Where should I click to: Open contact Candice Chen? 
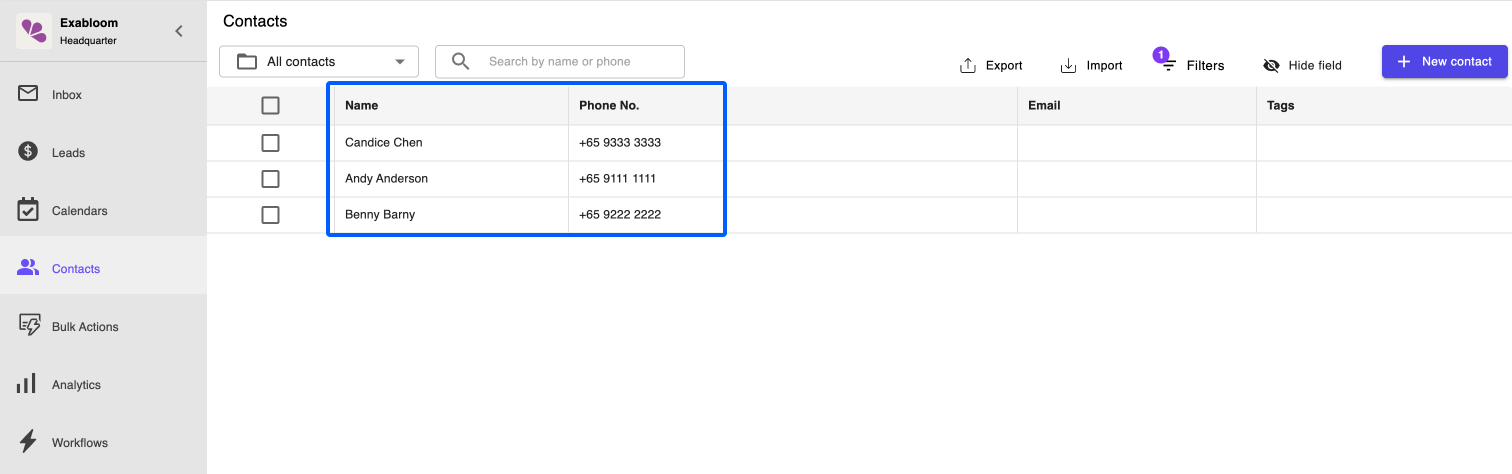coord(384,142)
